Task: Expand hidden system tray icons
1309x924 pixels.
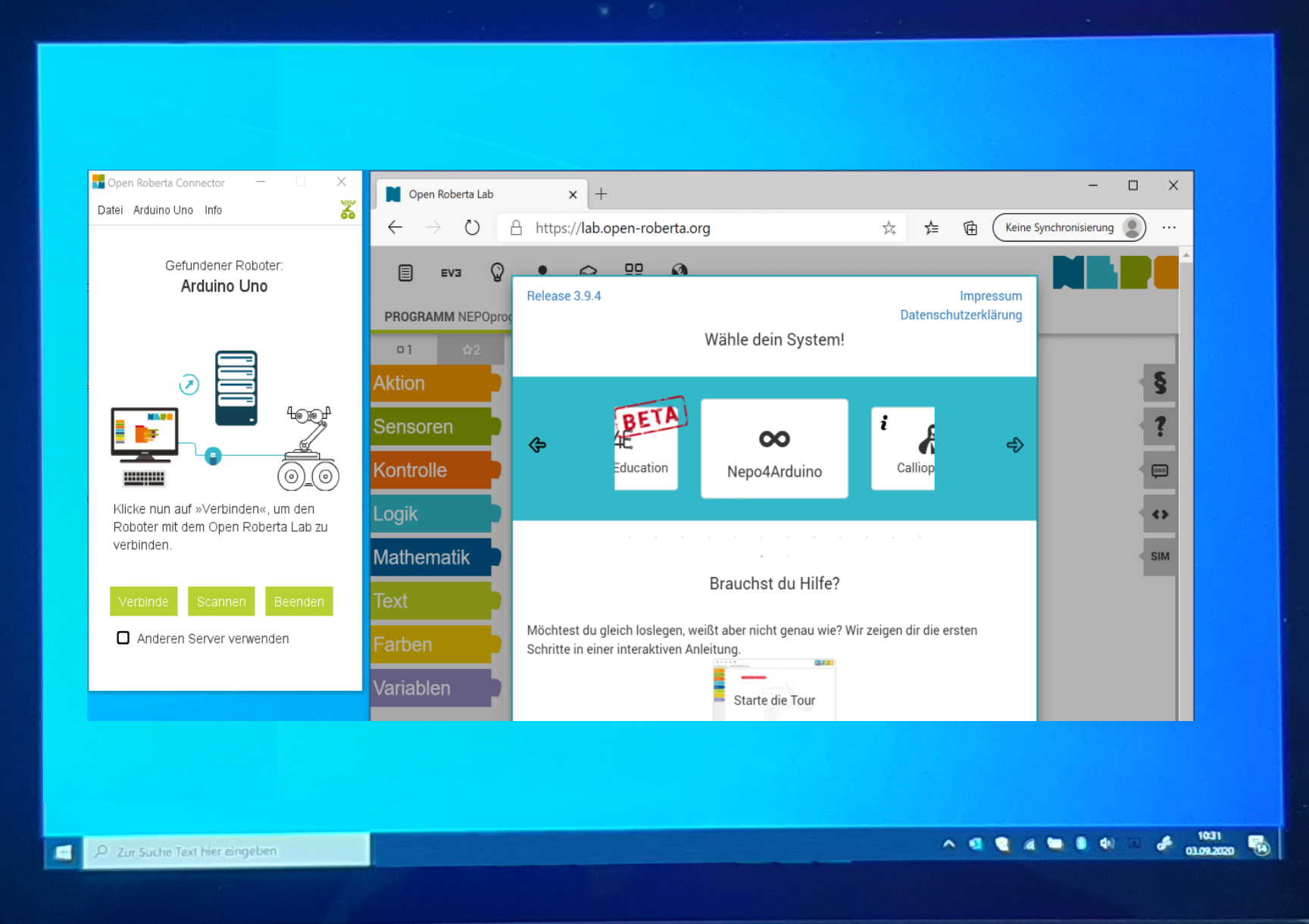Action: coord(948,844)
